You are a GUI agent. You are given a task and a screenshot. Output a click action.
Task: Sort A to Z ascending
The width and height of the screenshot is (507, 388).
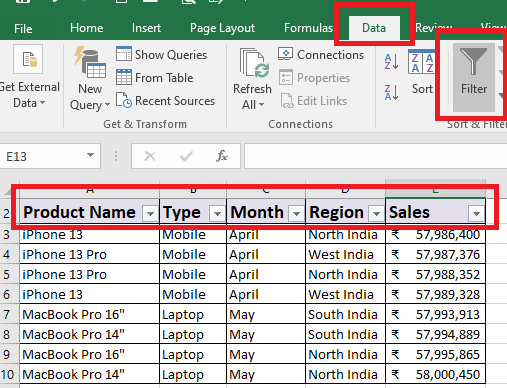391,62
